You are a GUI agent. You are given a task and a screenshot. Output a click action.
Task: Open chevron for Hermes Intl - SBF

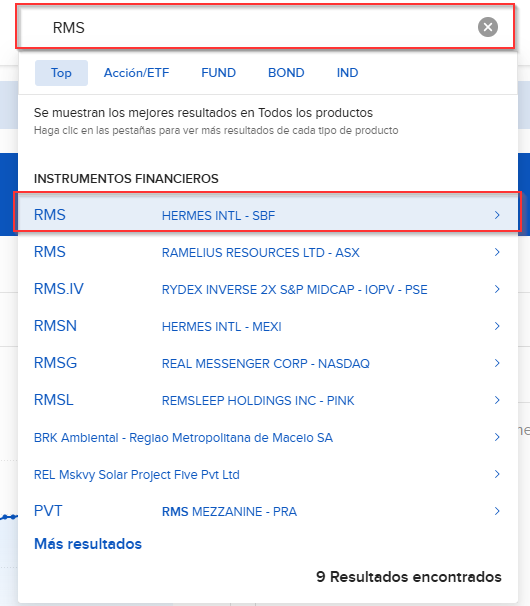[497, 215]
